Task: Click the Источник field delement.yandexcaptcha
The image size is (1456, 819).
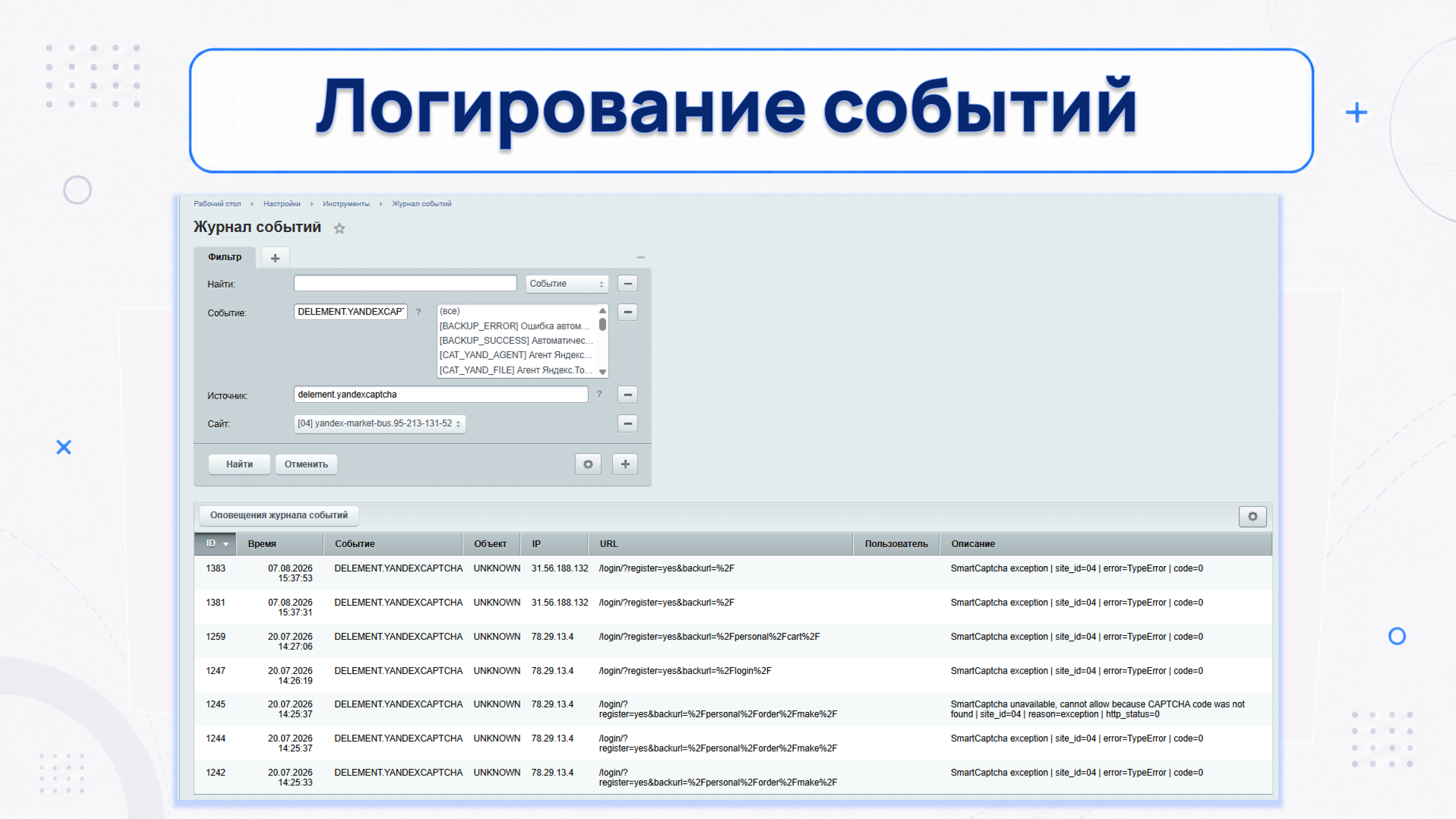Action: pyautogui.click(x=441, y=394)
